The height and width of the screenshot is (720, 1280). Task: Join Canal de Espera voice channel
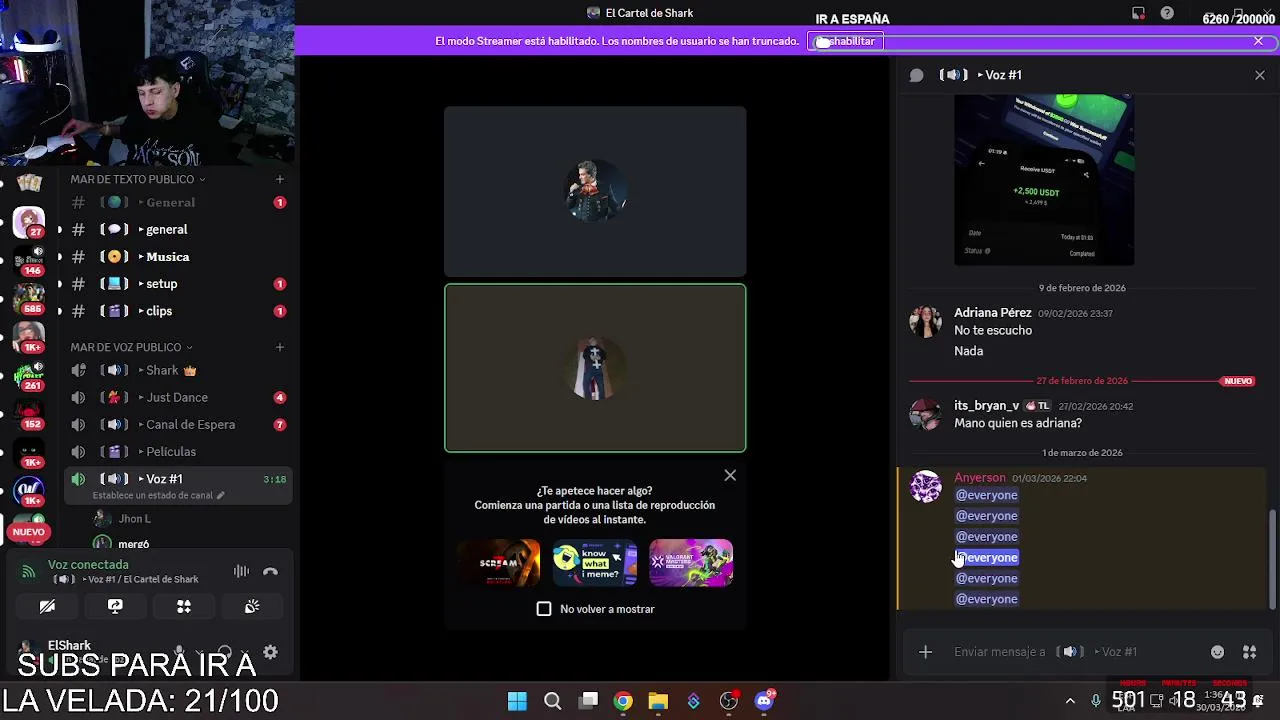coord(178,424)
